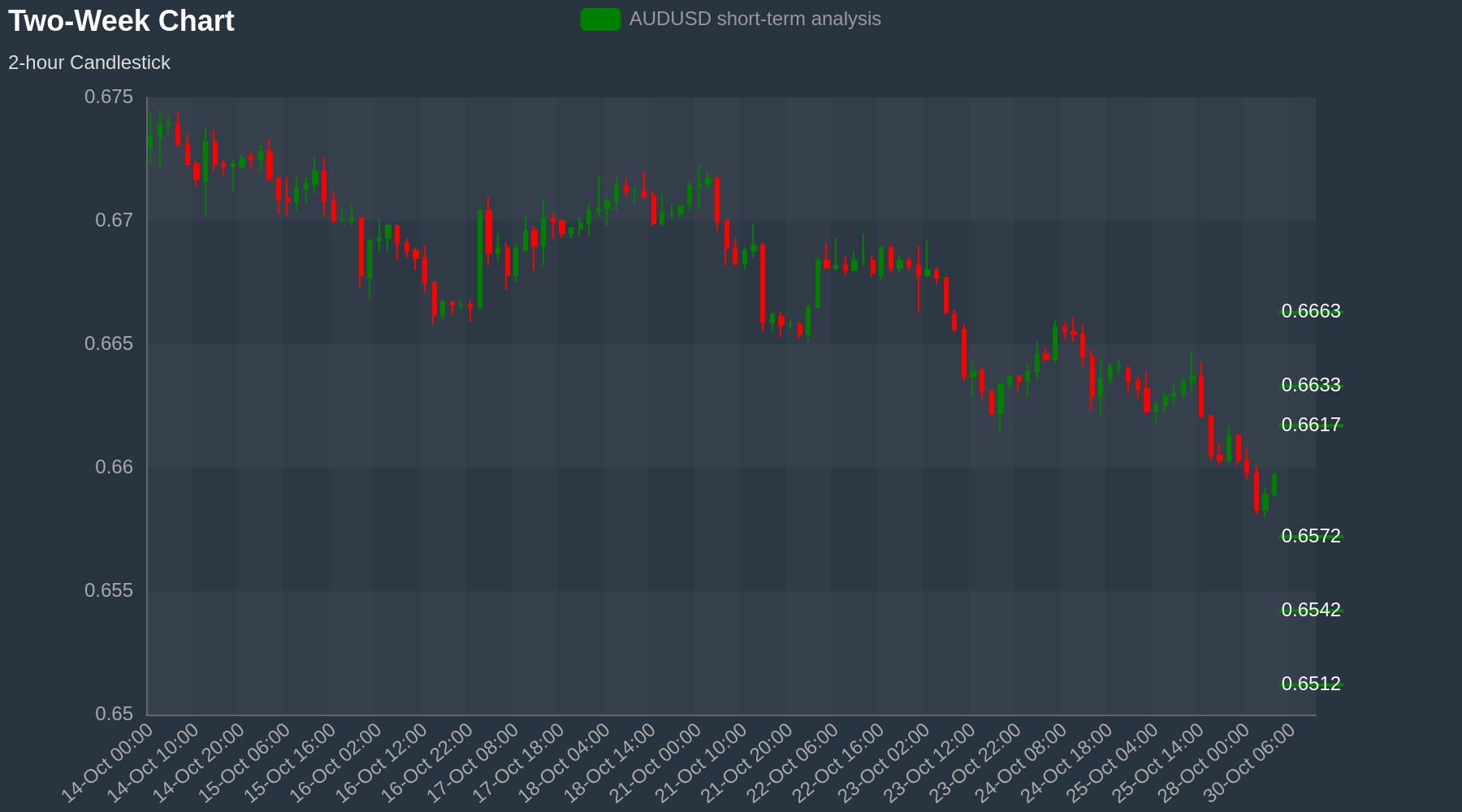Click the 14-Oct 10:00 x-axis label
The width and height of the screenshot is (1462, 812).
154,763
